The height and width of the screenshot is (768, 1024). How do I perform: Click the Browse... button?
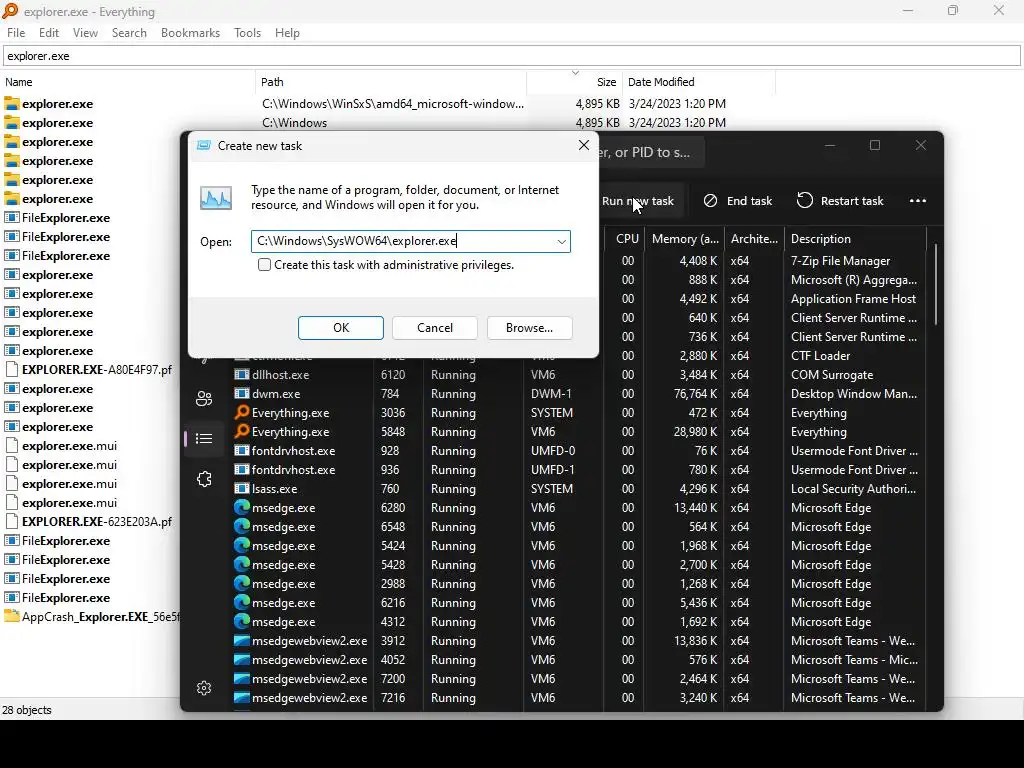click(x=530, y=328)
